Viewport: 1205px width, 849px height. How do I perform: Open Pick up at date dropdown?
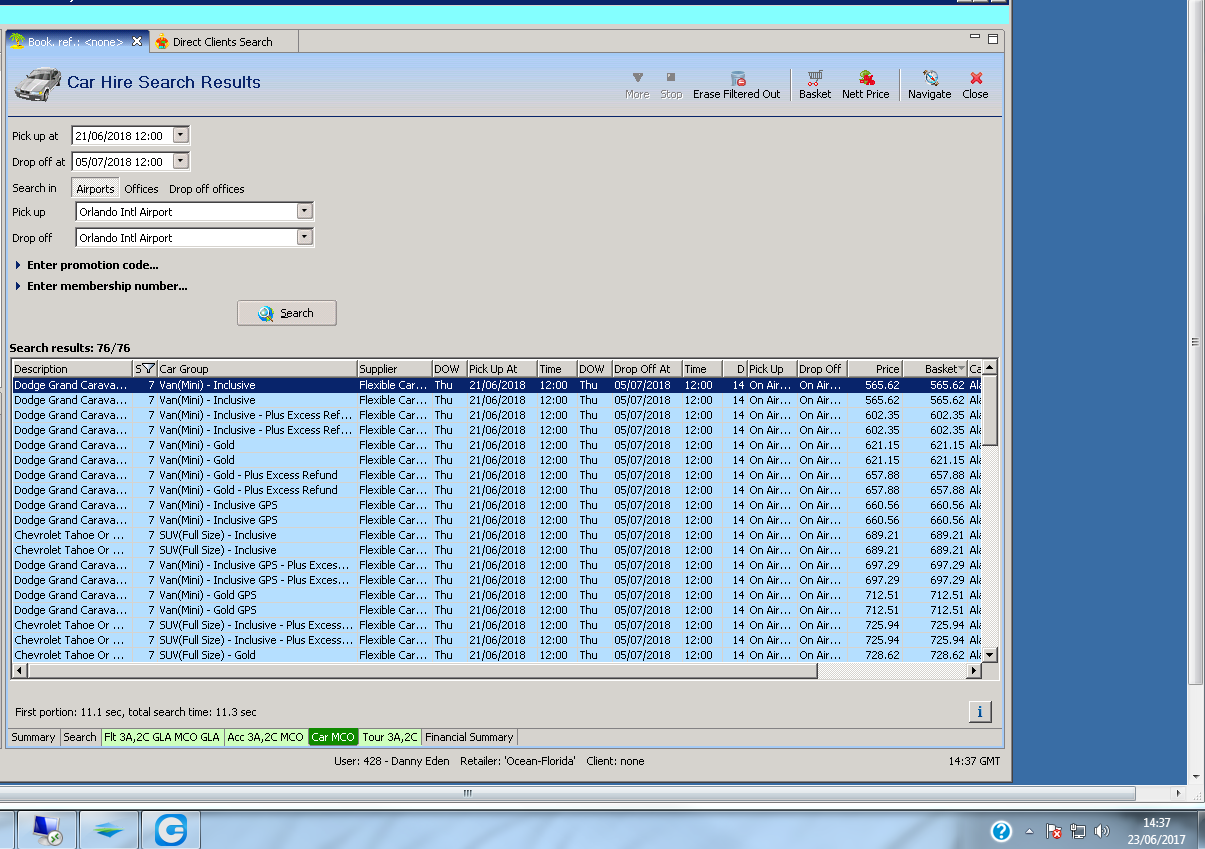point(180,135)
